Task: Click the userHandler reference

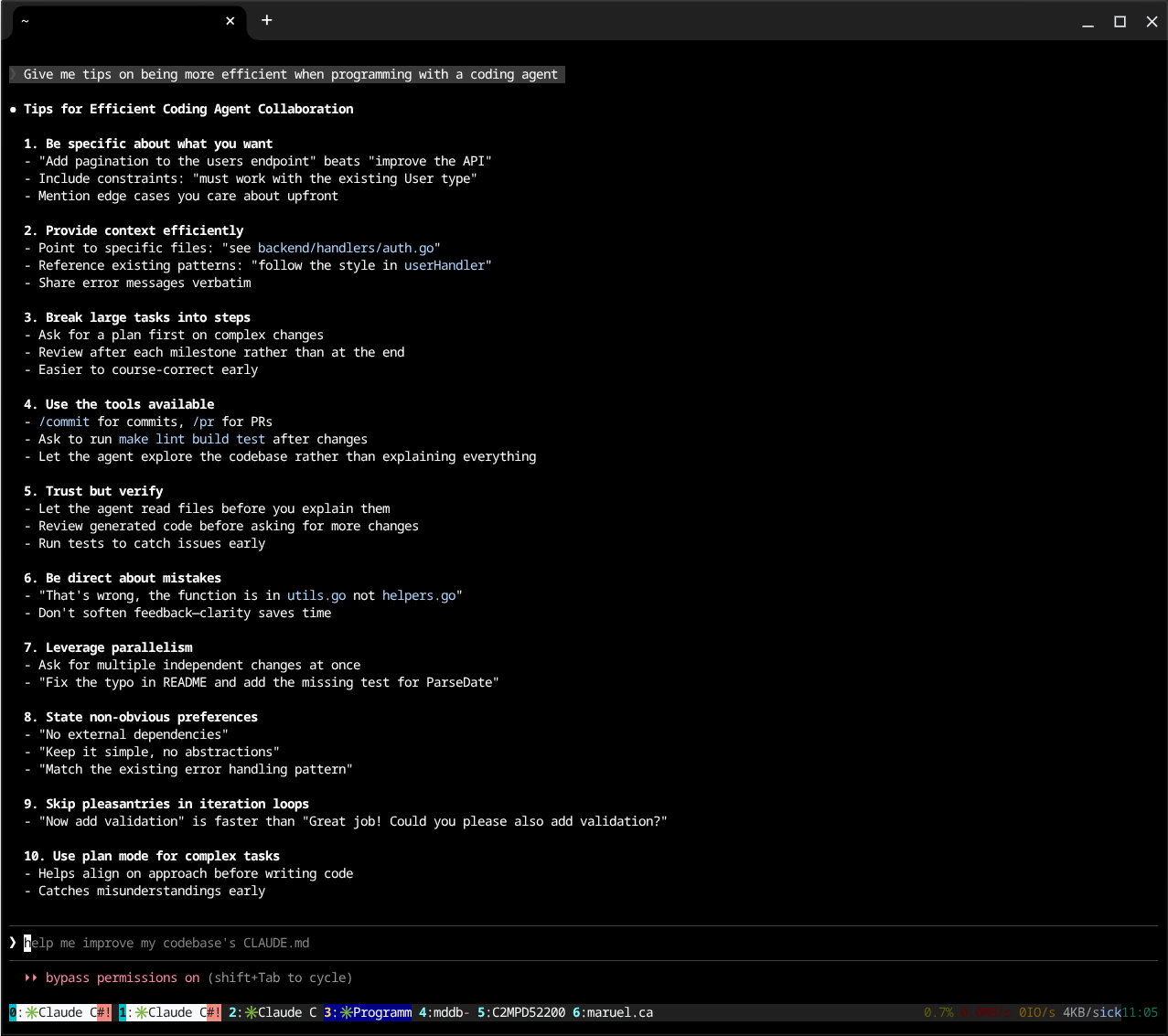Action: click(x=445, y=265)
